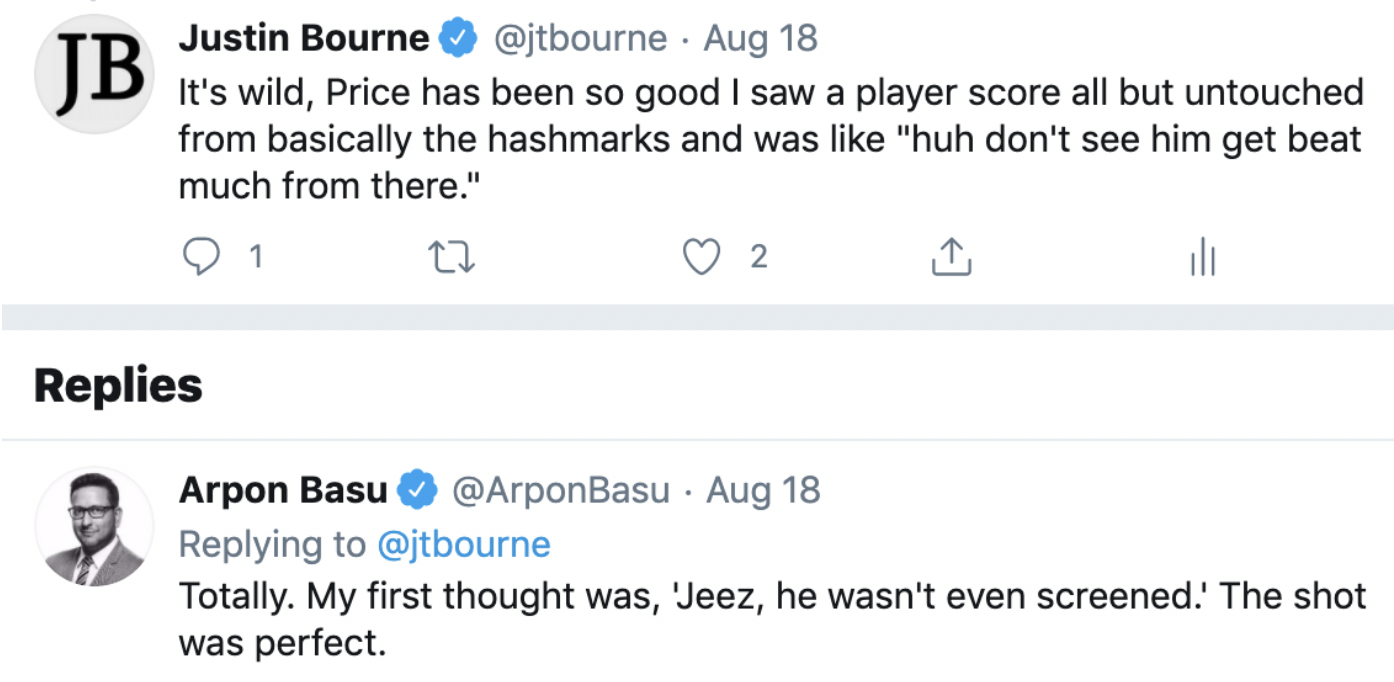Click the like count number 2
Screen dimensions: 1394x682
(x=759, y=258)
